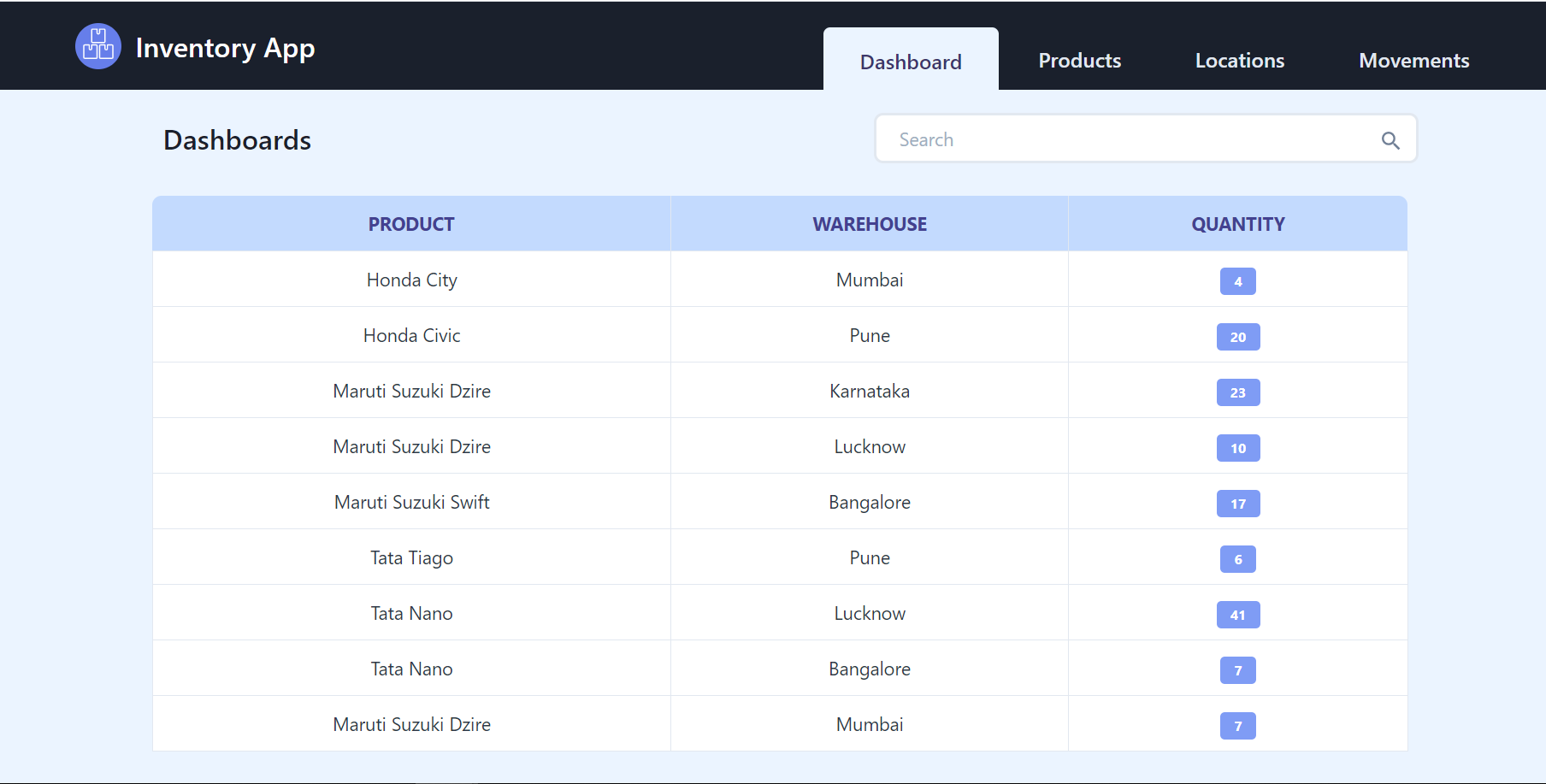
Task: Click the quantity badge showing 23
Action: pos(1237,392)
